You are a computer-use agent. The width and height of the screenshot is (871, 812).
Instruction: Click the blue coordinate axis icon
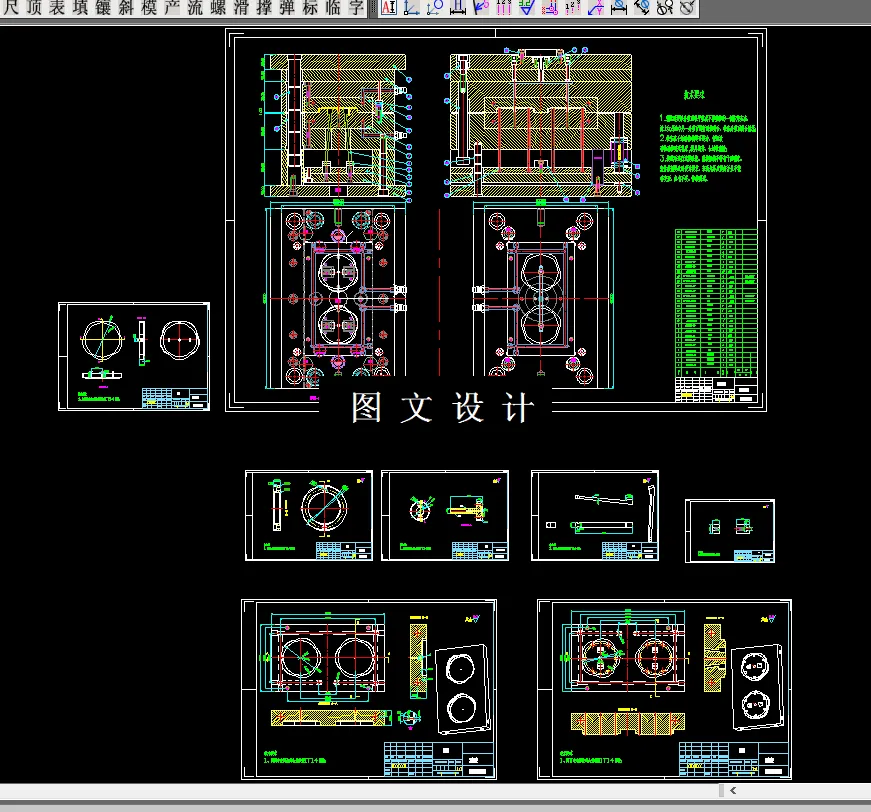pyautogui.click(x=412, y=7)
